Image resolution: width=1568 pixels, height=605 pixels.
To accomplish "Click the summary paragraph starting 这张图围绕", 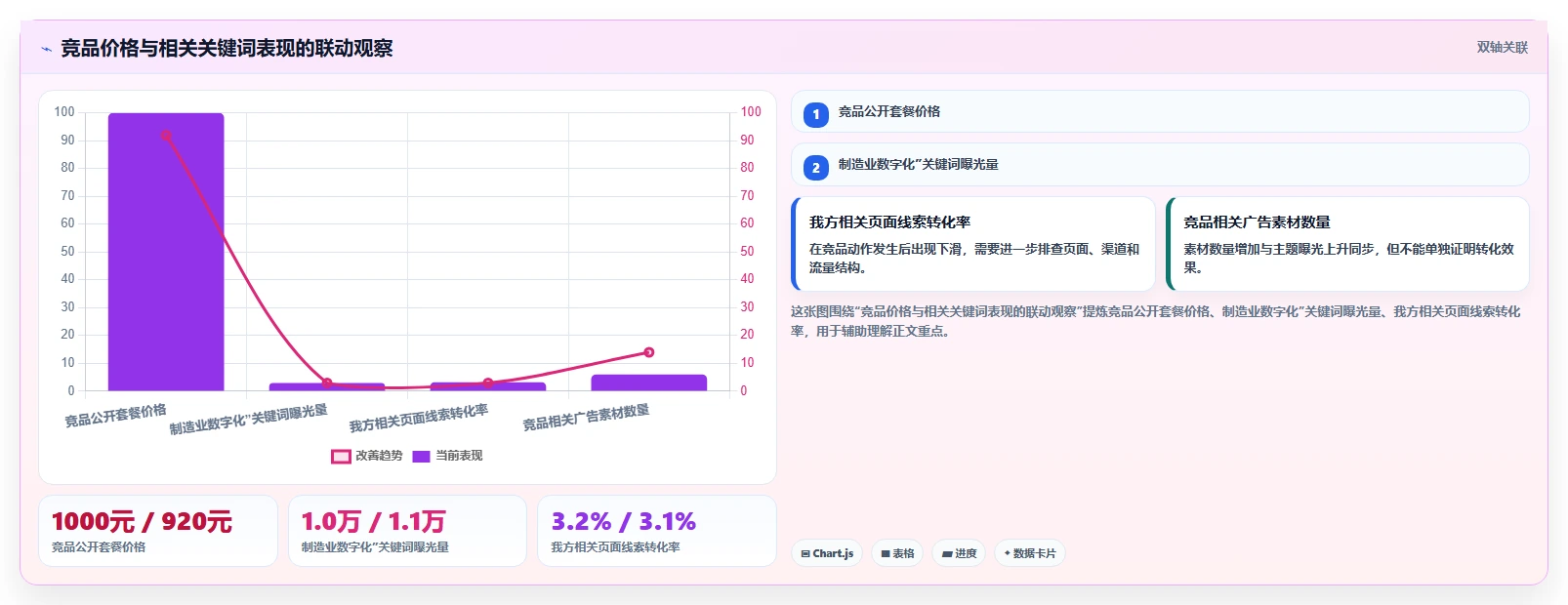I will pos(1156,321).
